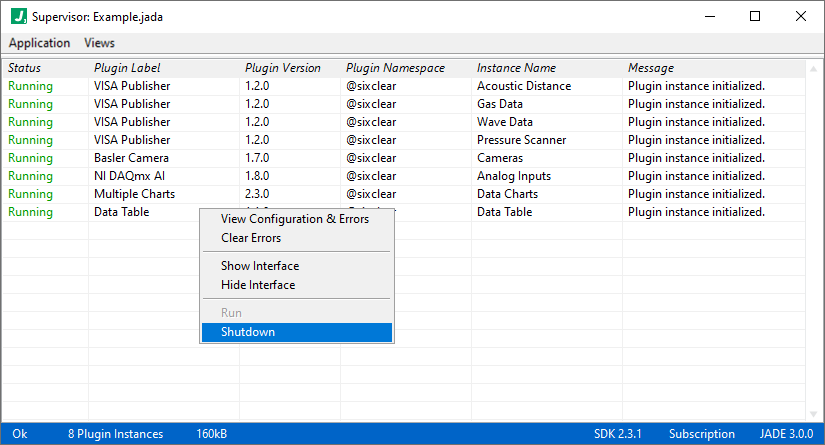Click the JADE app icon in title bar
The width and height of the screenshot is (825, 445).
[x=18, y=16]
